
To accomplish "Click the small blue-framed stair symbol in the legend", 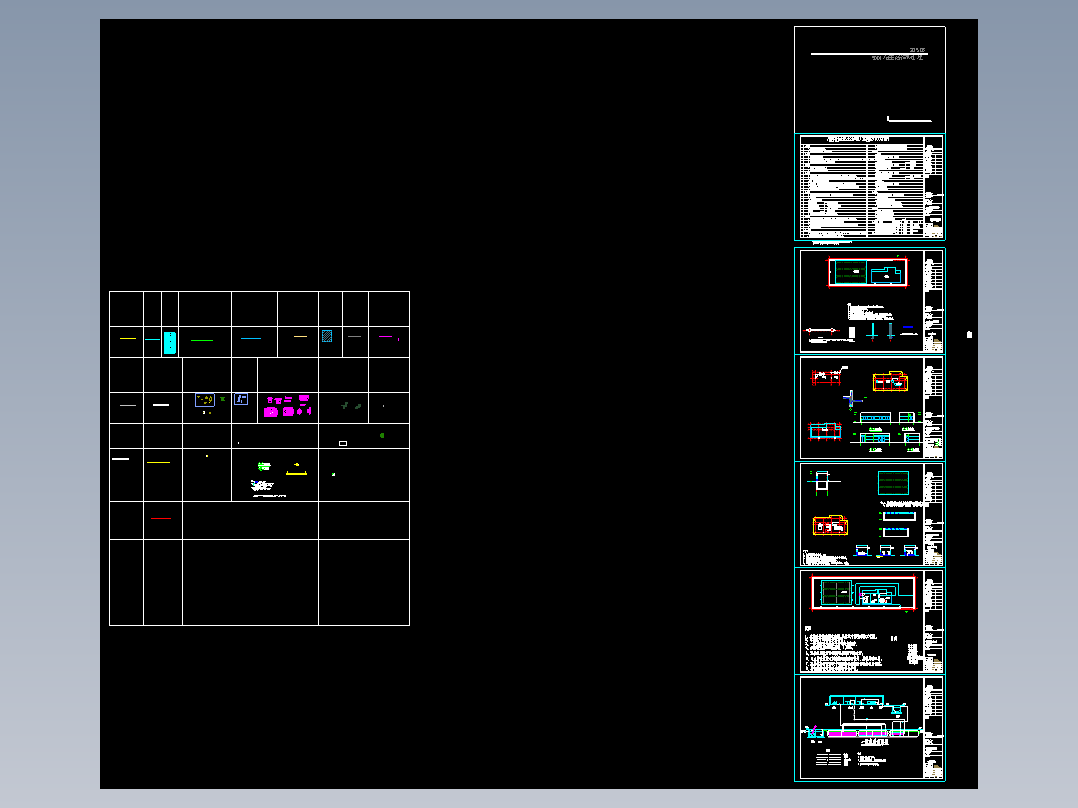I will [x=241, y=398].
